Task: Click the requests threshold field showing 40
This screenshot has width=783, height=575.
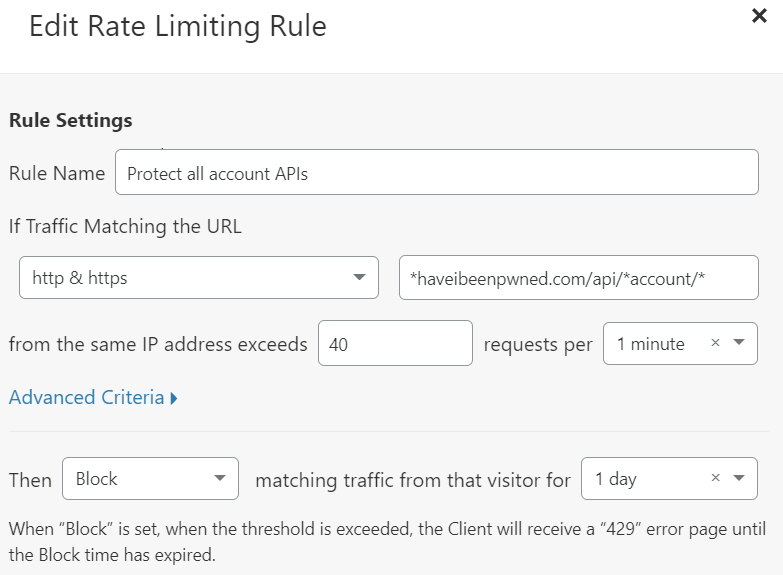Action: pos(395,343)
